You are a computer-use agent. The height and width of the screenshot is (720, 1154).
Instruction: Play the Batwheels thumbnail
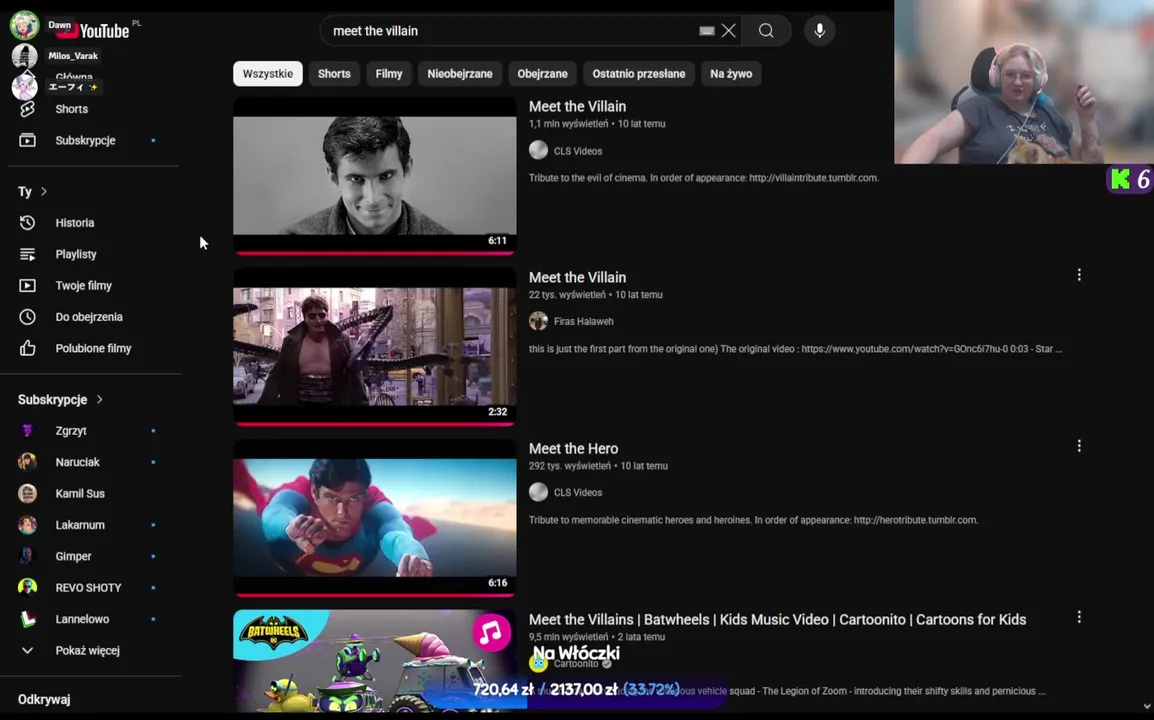coord(375,660)
